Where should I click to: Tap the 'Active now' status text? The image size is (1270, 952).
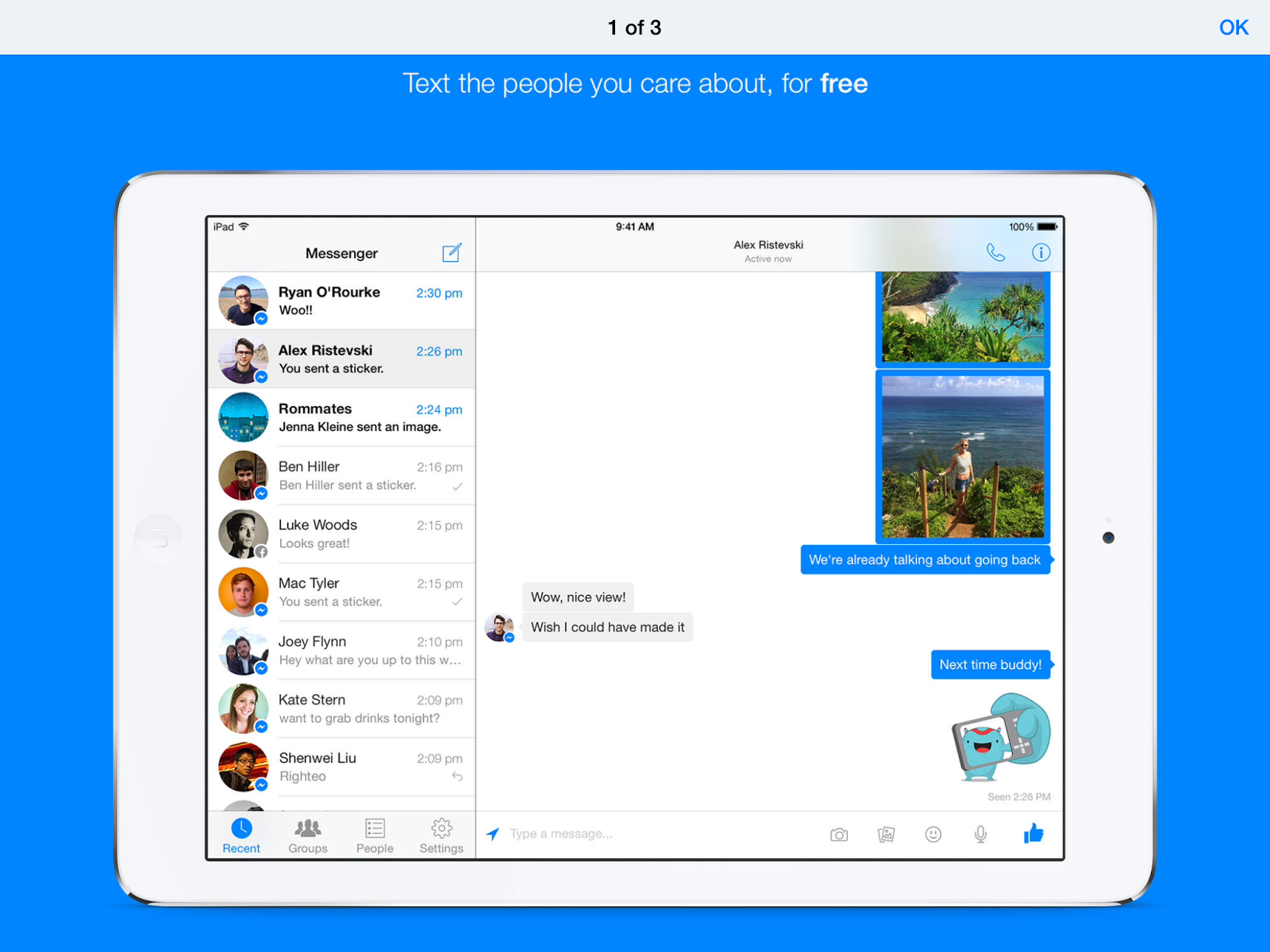tap(768, 259)
